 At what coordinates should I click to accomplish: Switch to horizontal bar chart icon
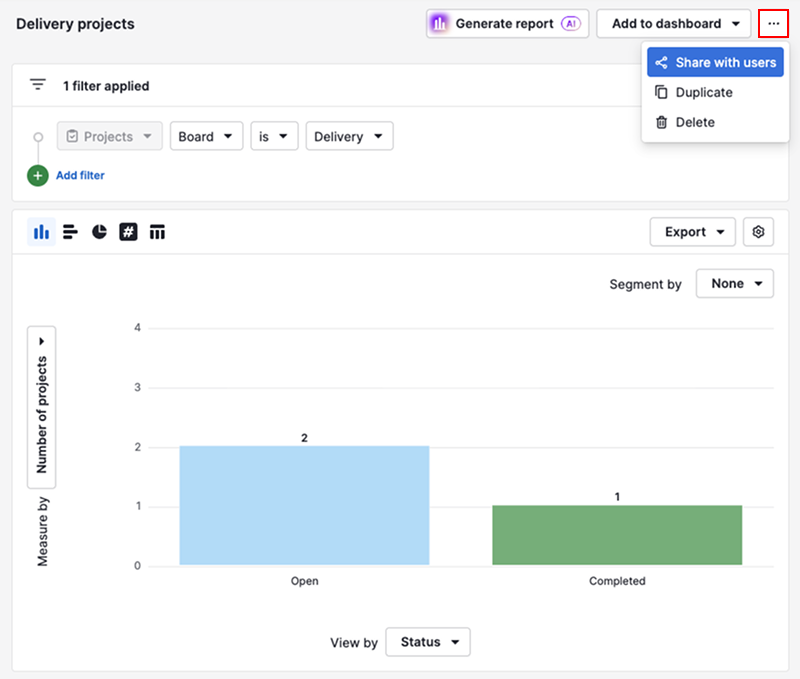(70, 232)
